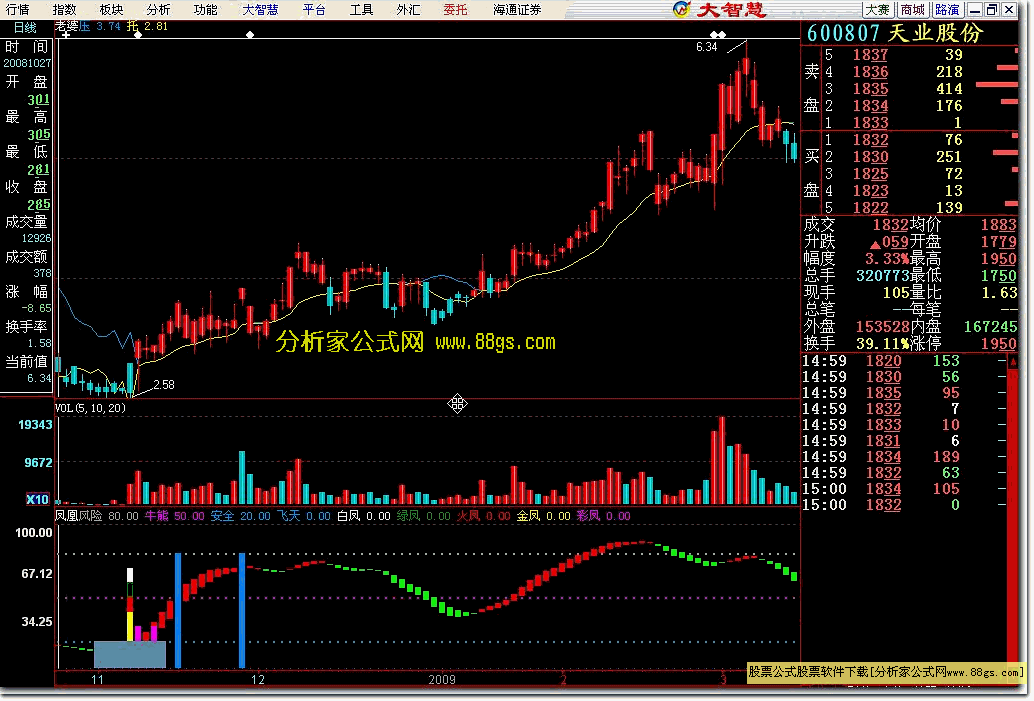Click buy level 2 price 1830
The height and width of the screenshot is (701, 1034).
click(870, 157)
